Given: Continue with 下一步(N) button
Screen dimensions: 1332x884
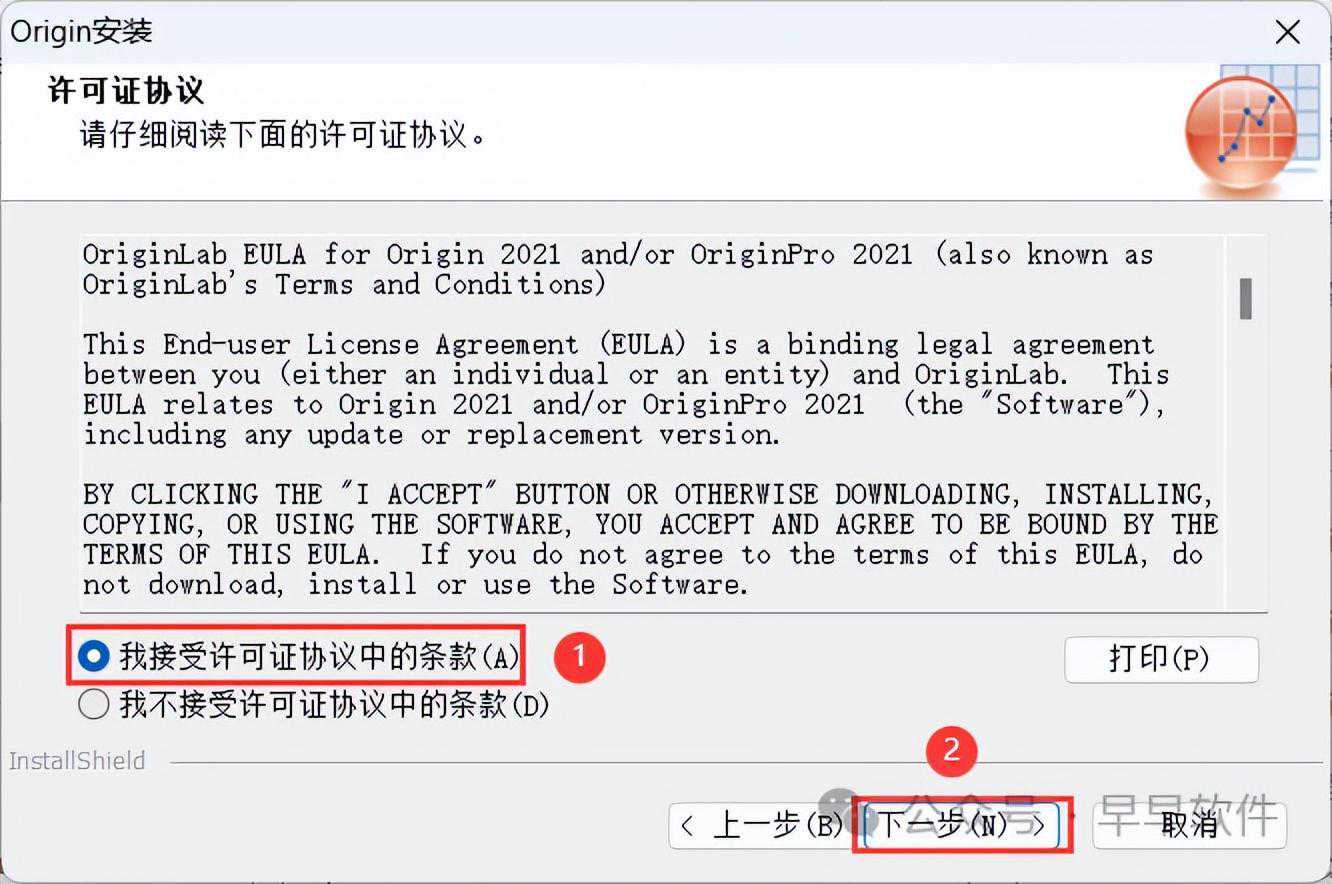Looking at the screenshot, I should tap(962, 825).
